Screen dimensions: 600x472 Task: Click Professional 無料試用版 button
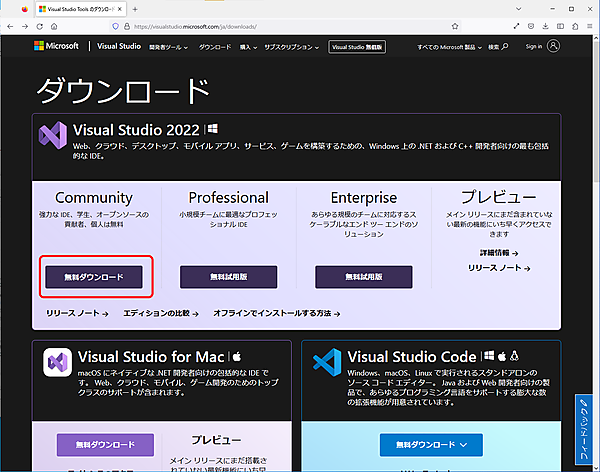click(228, 276)
